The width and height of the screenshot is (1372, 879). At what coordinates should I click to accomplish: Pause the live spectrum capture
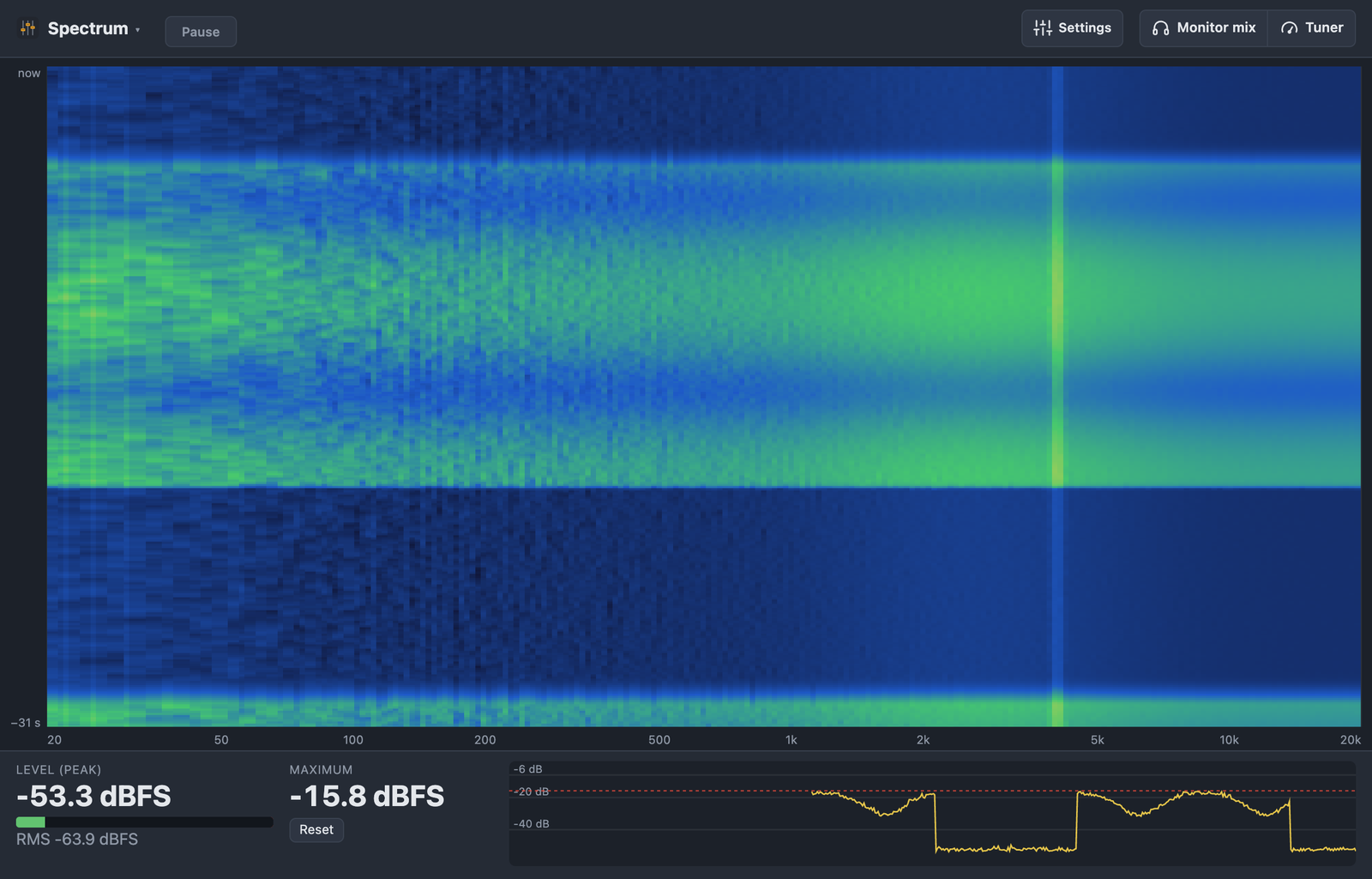(201, 32)
